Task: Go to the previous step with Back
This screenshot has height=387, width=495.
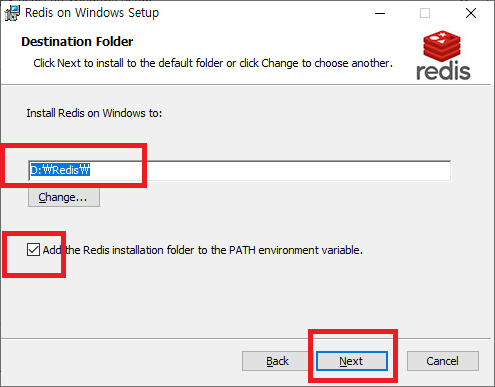Action: (x=277, y=361)
